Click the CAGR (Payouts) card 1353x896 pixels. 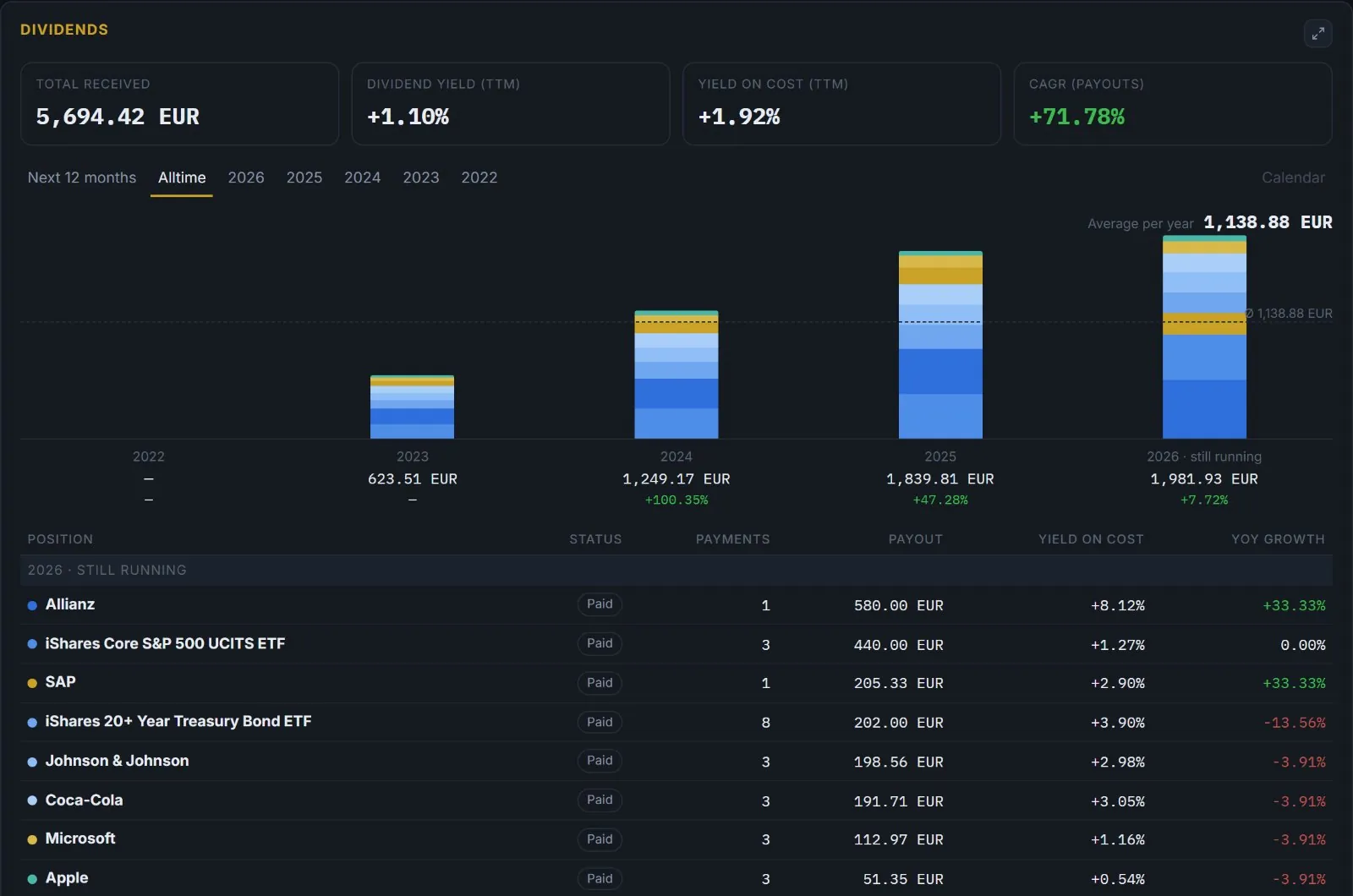pos(1173,104)
